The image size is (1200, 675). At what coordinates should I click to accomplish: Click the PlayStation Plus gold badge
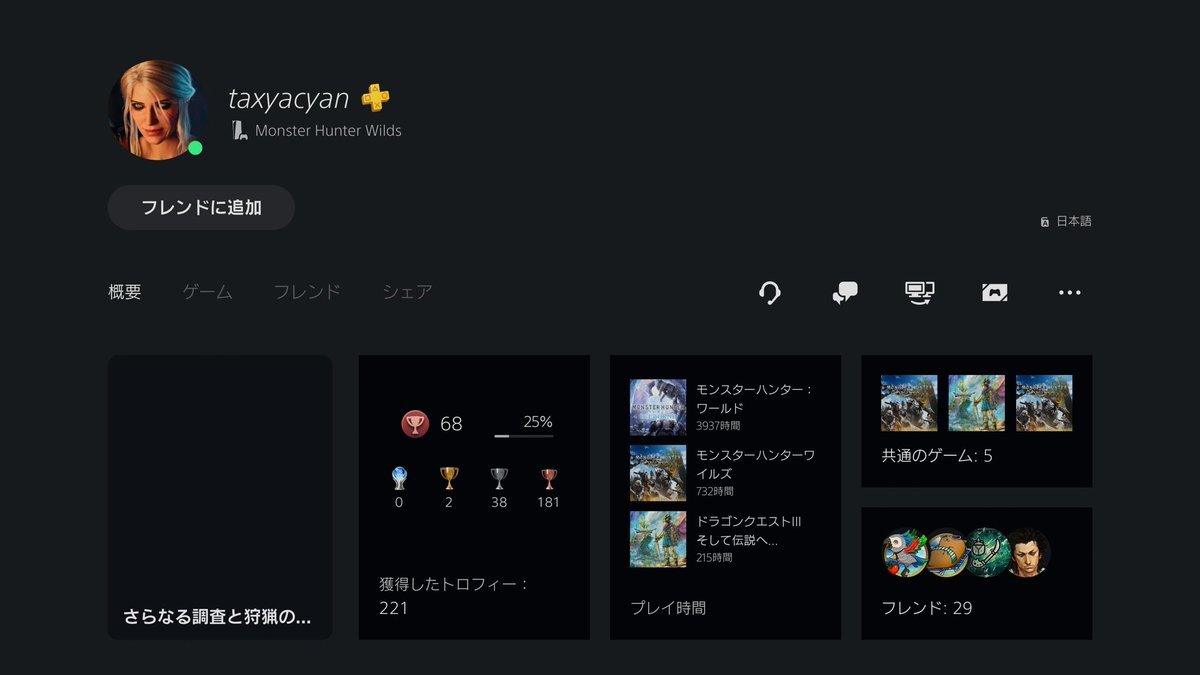pos(376,98)
